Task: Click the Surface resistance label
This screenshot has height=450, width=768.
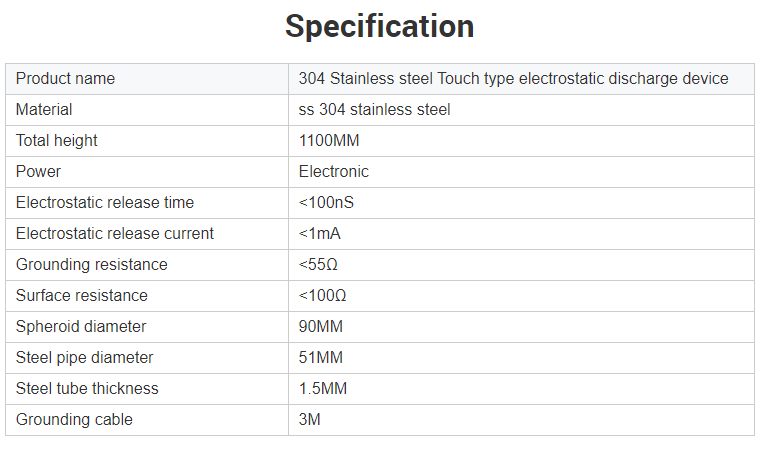Action: pyautogui.click(x=82, y=296)
